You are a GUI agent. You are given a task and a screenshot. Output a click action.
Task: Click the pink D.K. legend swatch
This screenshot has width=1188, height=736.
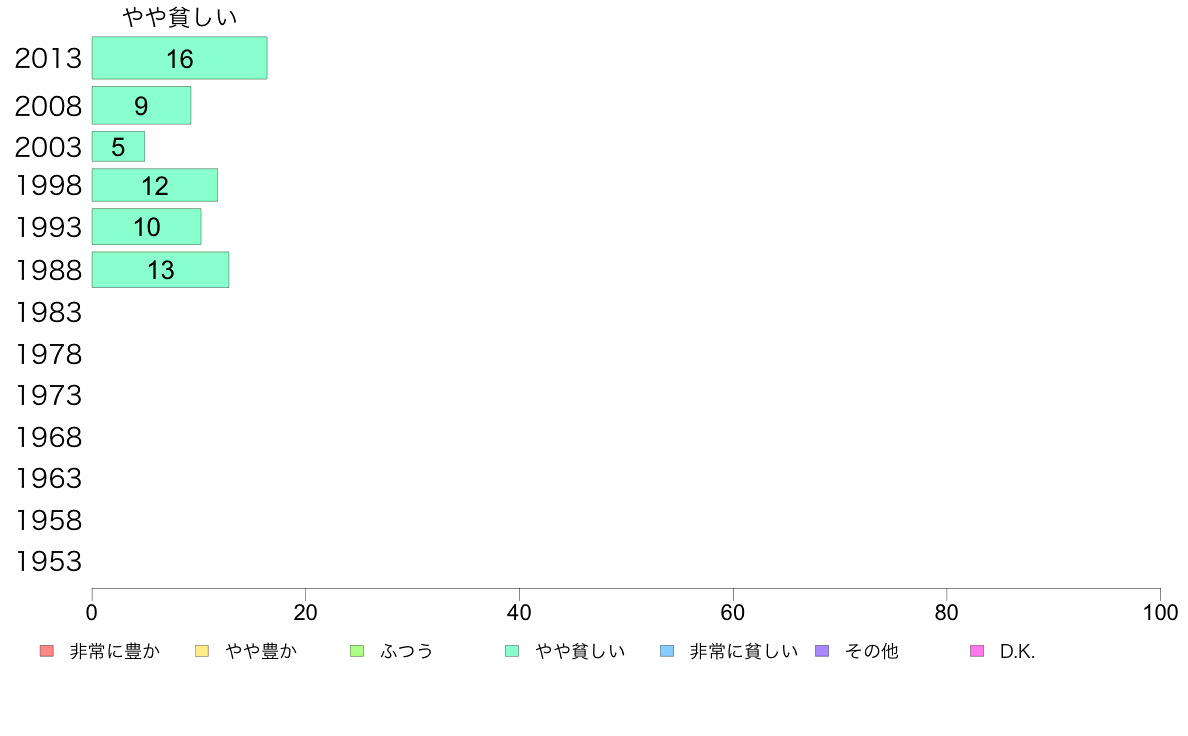click(x=977, y=651)
